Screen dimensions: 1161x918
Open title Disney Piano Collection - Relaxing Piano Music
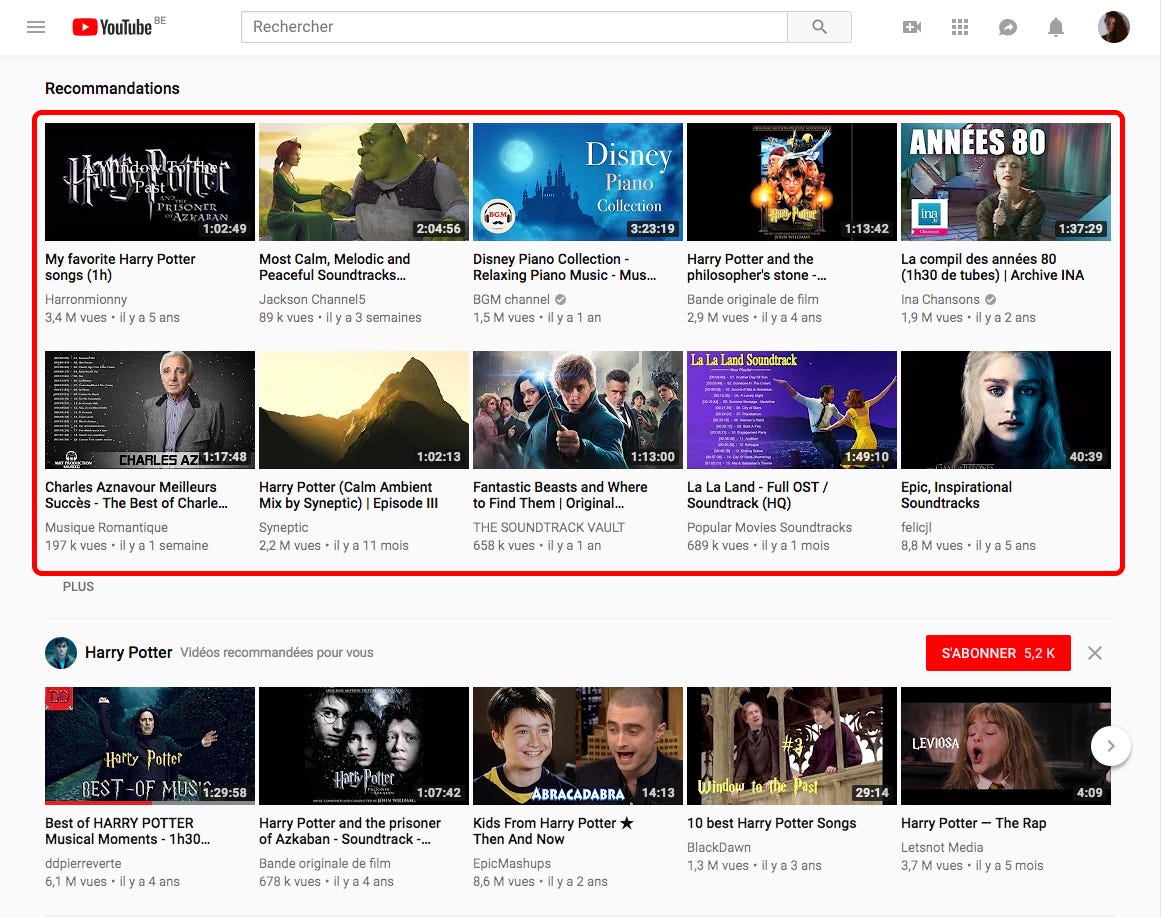click(x=564, y=267)
